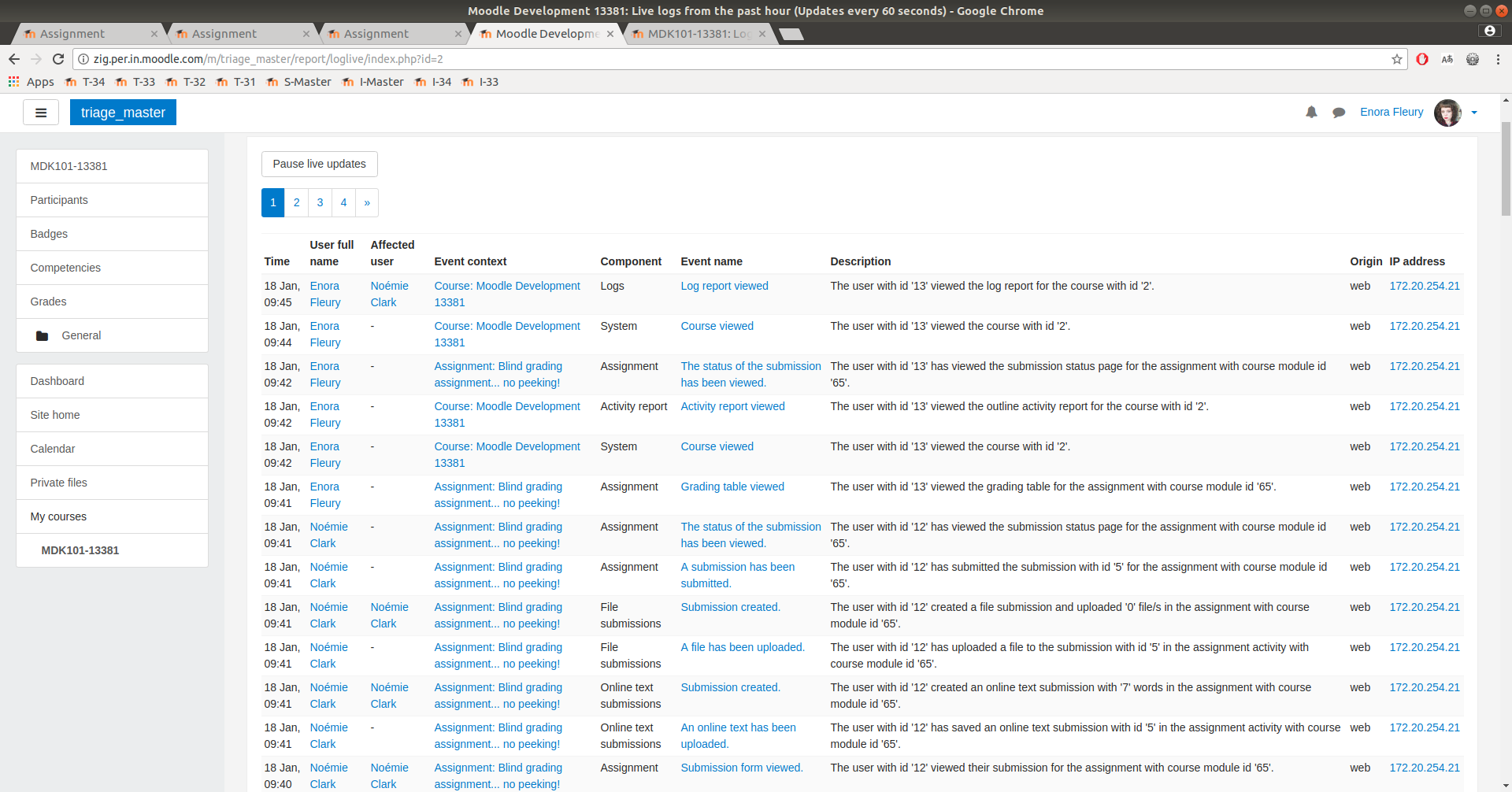
Task: Click the browser back arrow
Action: coord(14,59)
